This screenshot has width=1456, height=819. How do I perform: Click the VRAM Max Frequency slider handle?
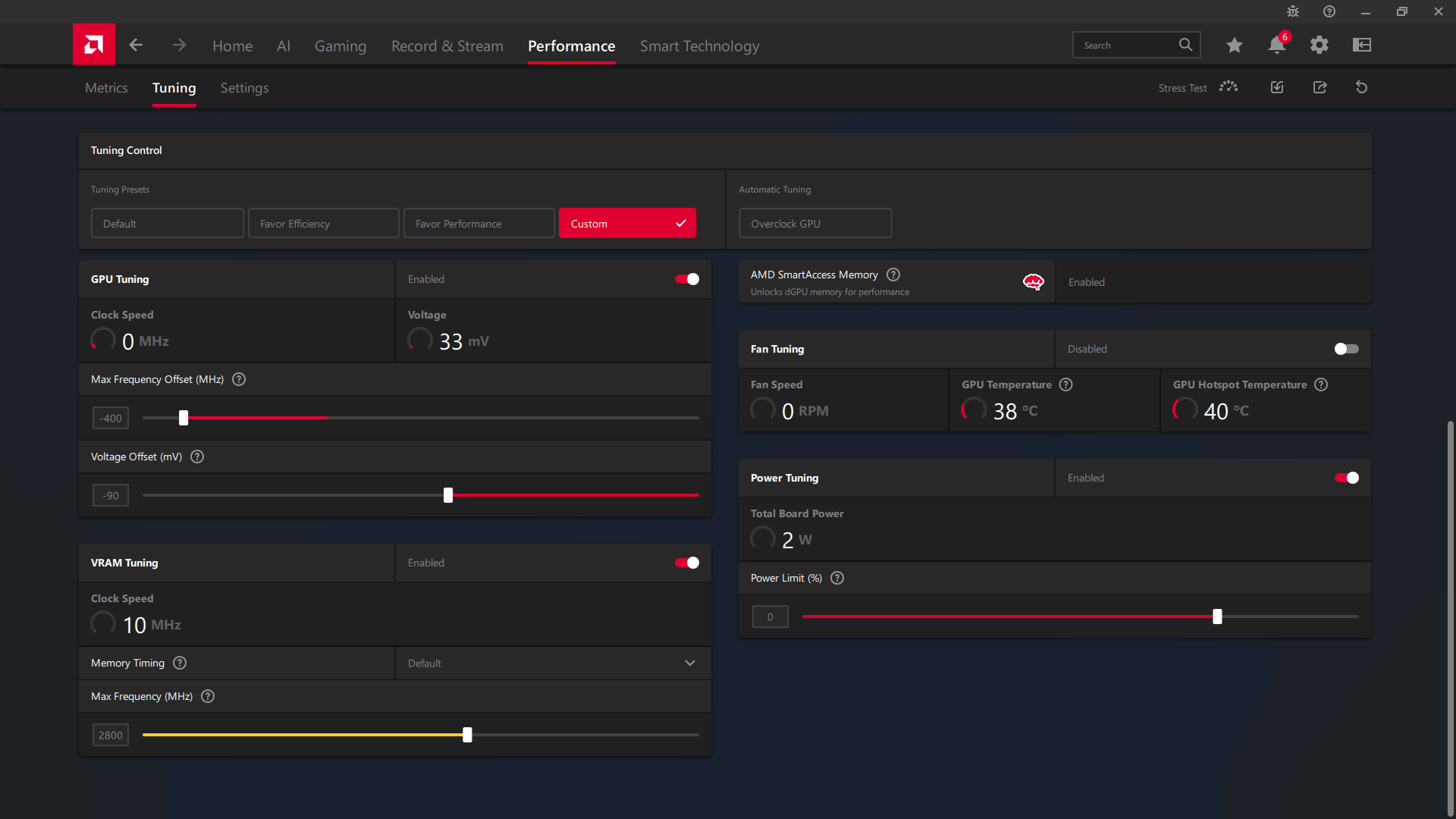(x=467, y=735)
